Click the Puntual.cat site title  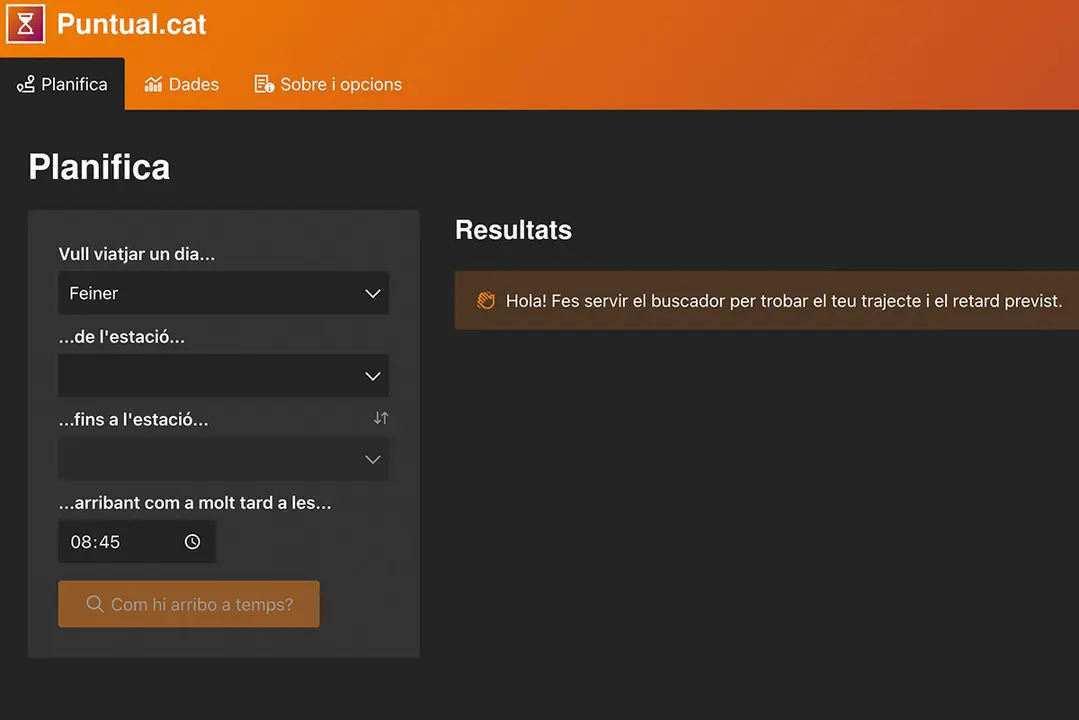pyautogui.click(x=131, y=24)
